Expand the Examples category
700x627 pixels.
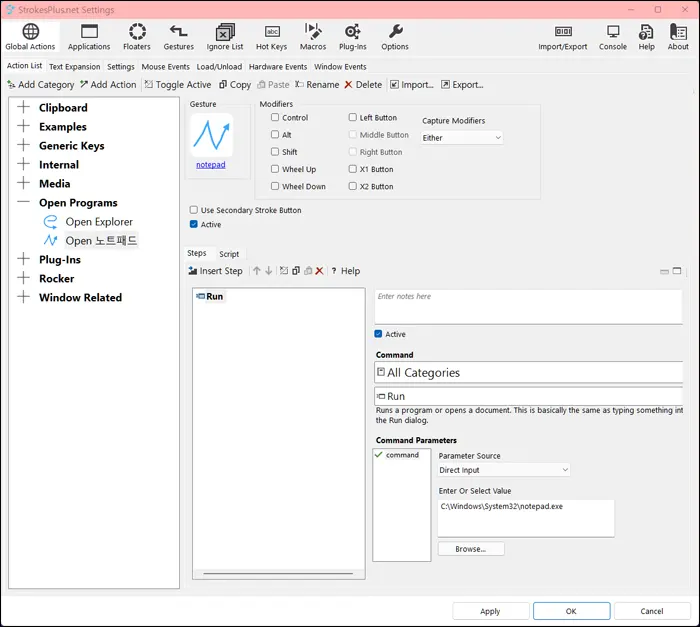point(23,126)
